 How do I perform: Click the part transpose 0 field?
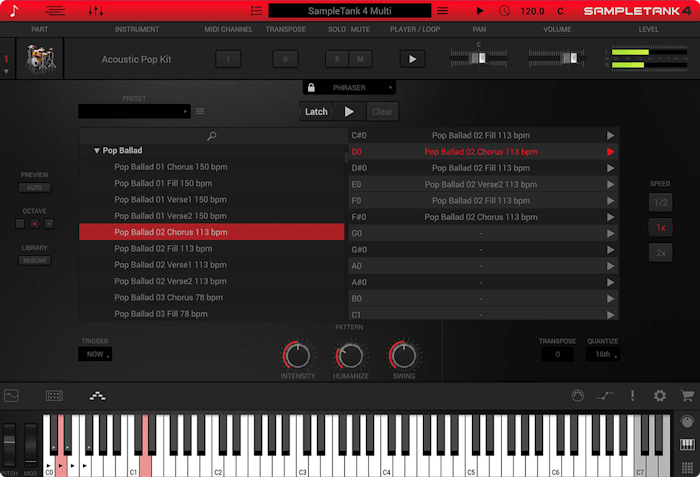tap(285, 59)
